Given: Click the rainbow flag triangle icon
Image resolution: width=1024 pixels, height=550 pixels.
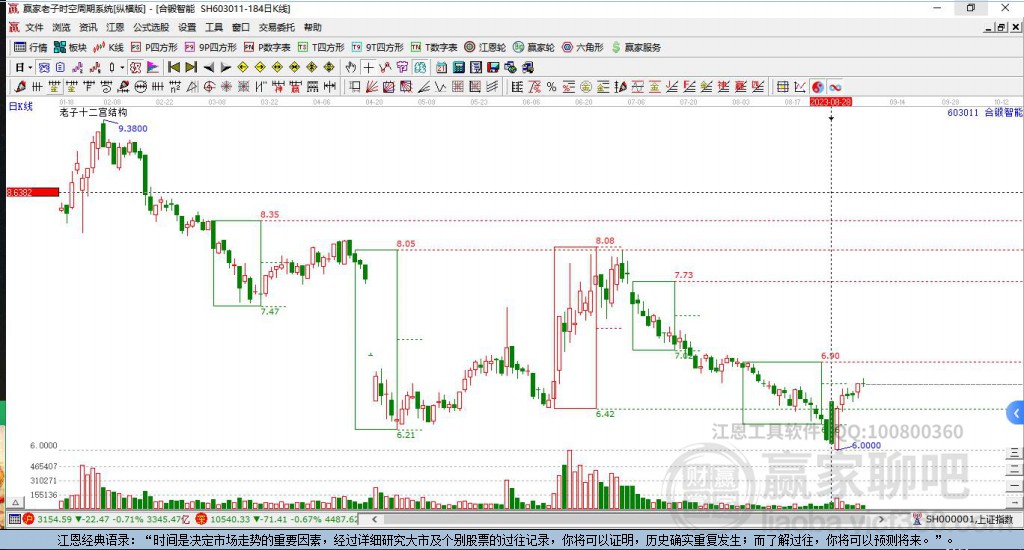Looking at the screenshot, I should coord(153,67).
